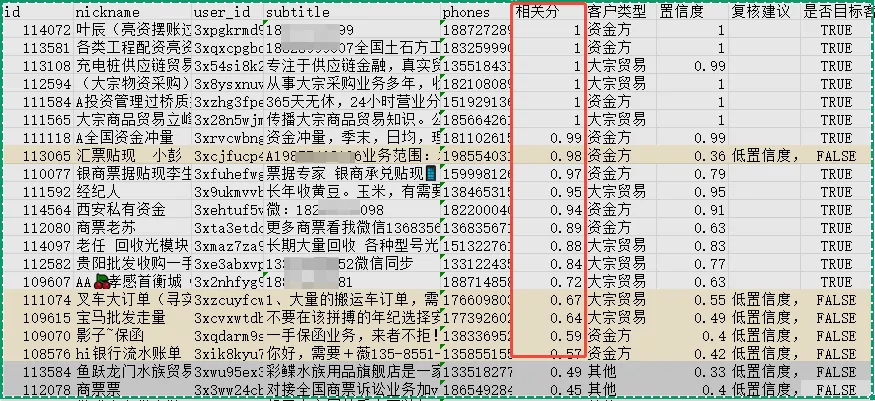The width and height of the screenshot is (875, 401).
Task: Click nickname cell 经纪人
Action: click(133, 192)
